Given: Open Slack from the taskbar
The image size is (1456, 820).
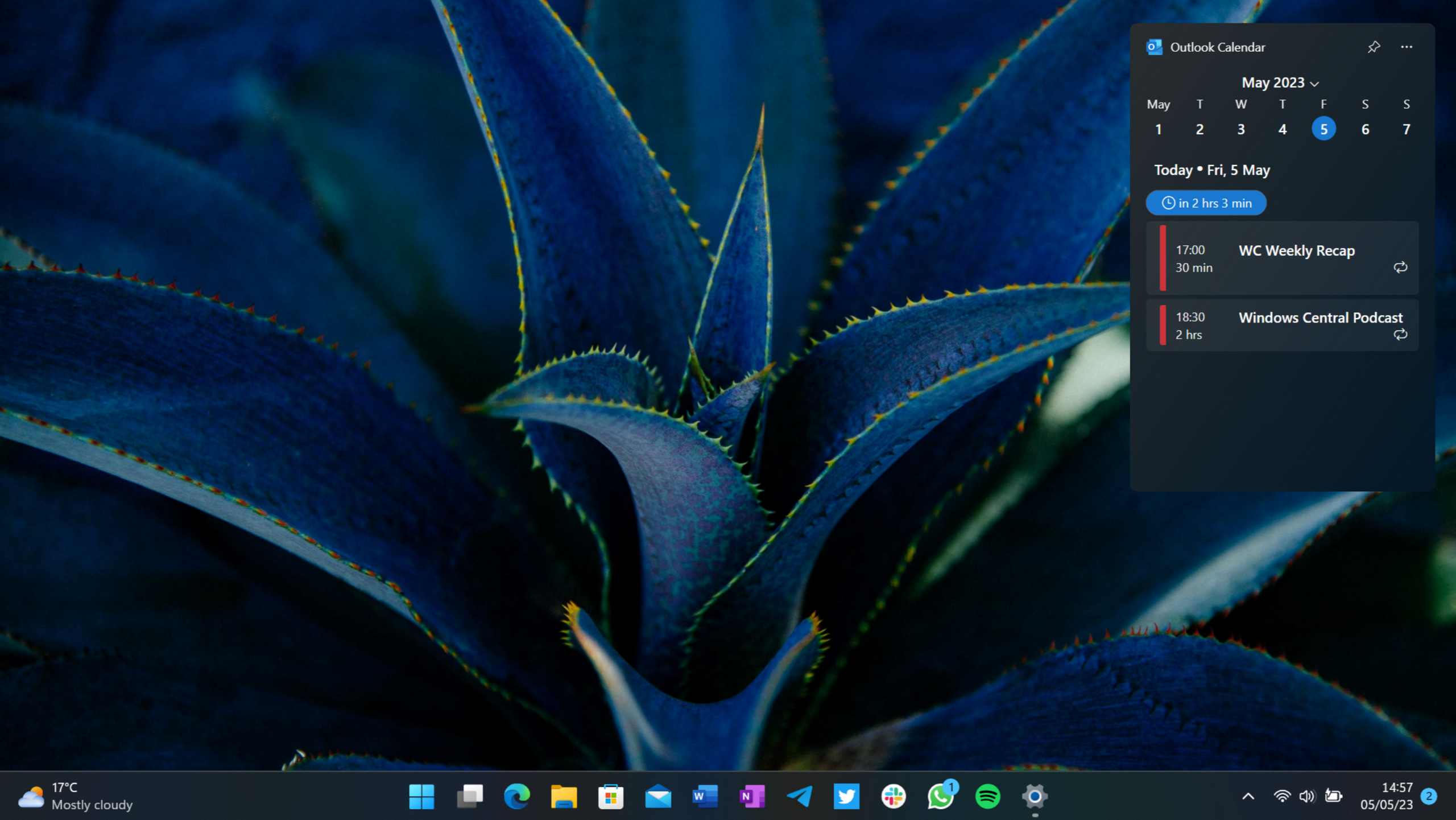Looking at the screenshot, I should 893,797.
